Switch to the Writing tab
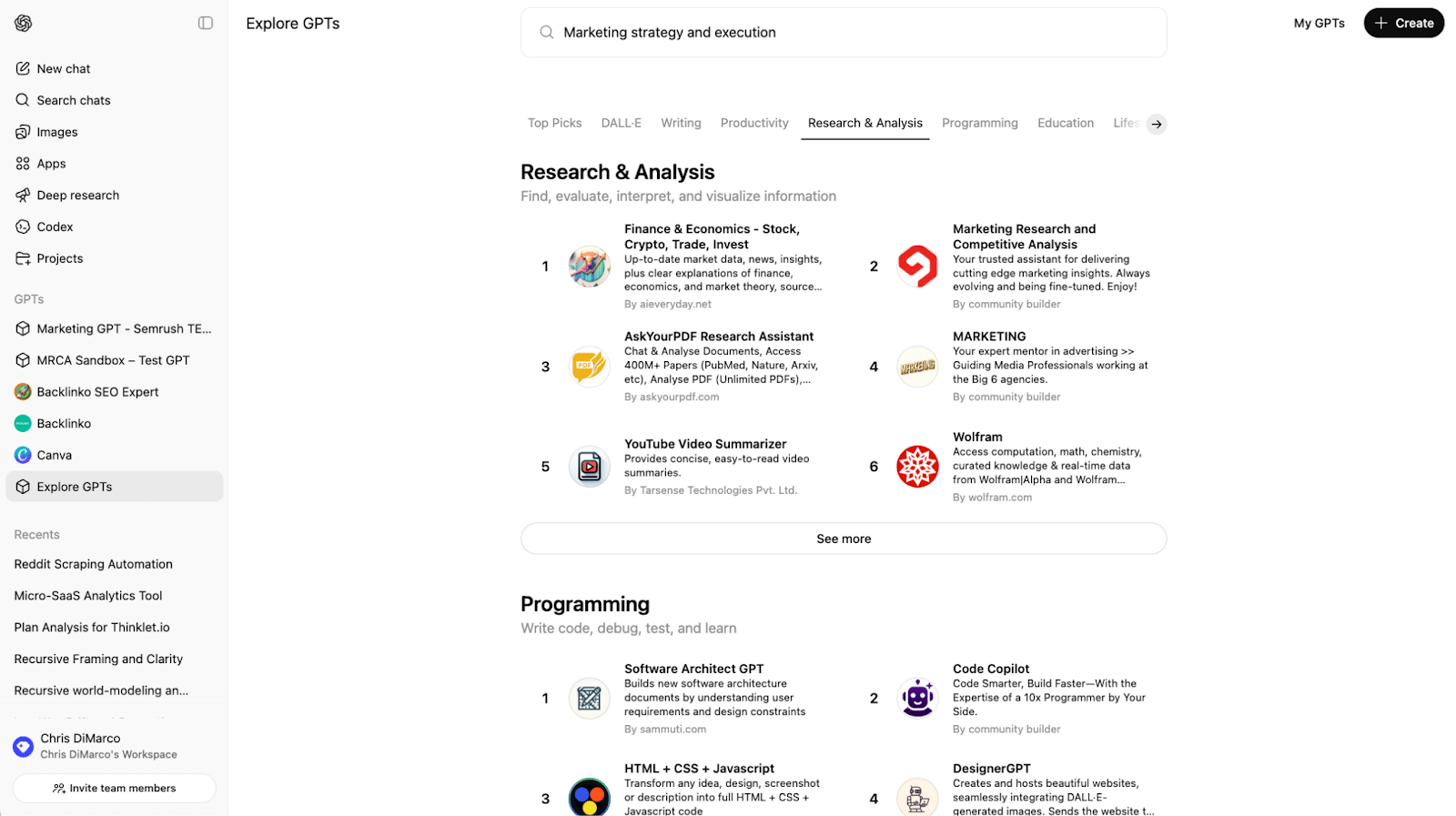This screenshot has height=816, width=1456. (x=681, y=123)
